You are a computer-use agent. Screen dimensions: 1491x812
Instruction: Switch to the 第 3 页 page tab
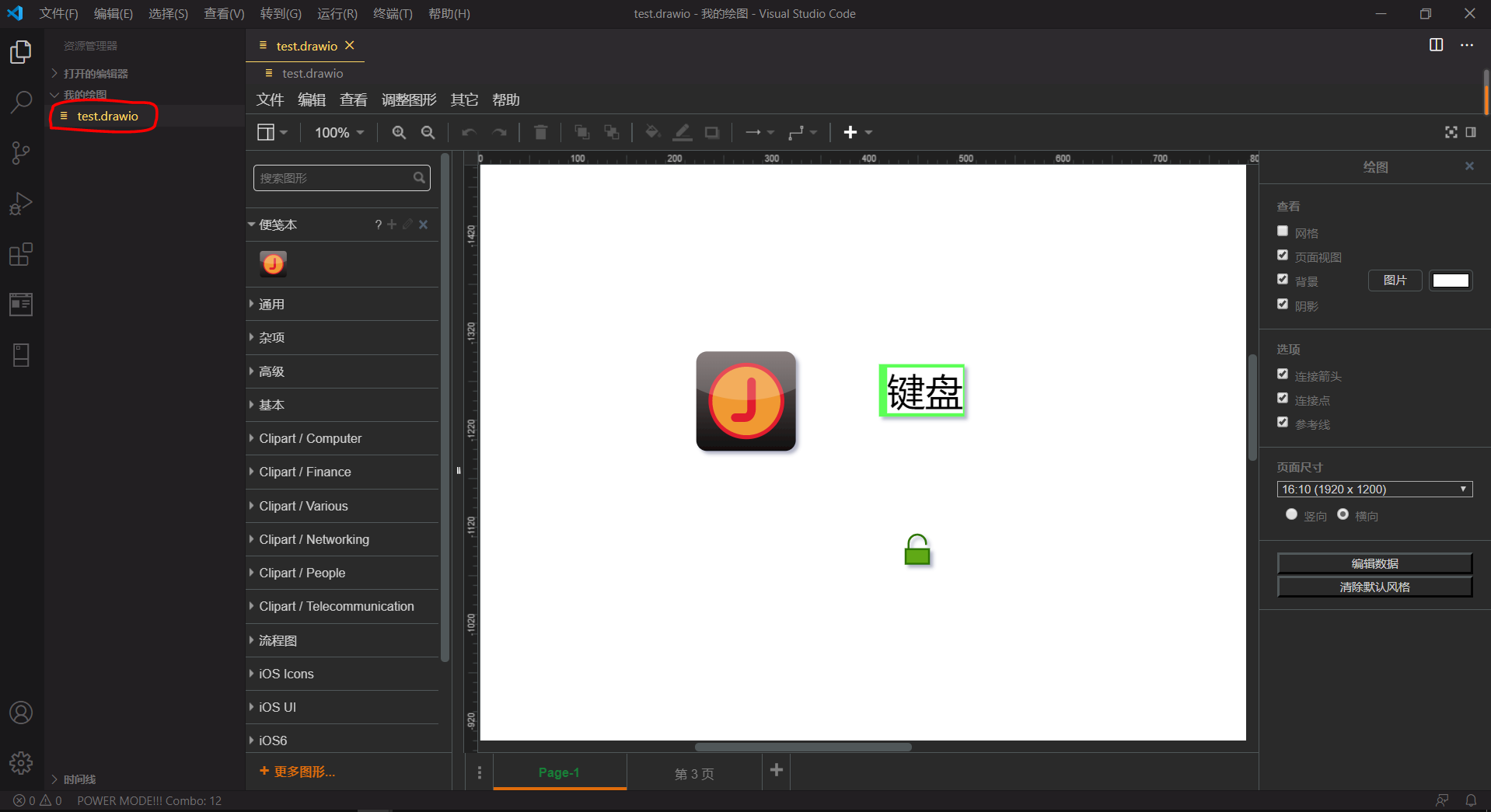[x=694, y=773]
